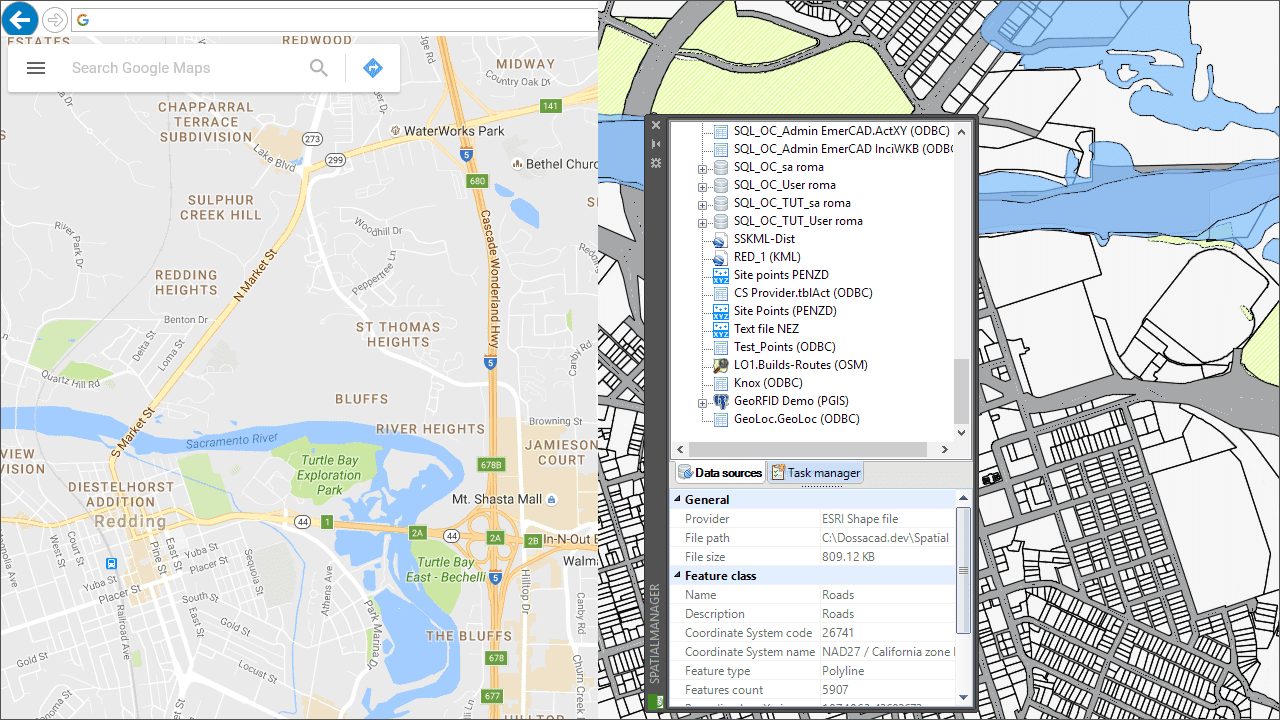
Task: Click the tree horizontal scroll right arrow
Action: 946,449
